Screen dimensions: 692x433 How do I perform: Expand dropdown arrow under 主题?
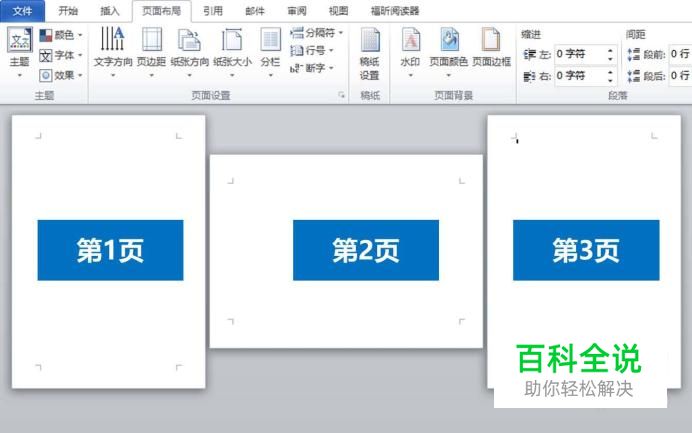point(19,75)
